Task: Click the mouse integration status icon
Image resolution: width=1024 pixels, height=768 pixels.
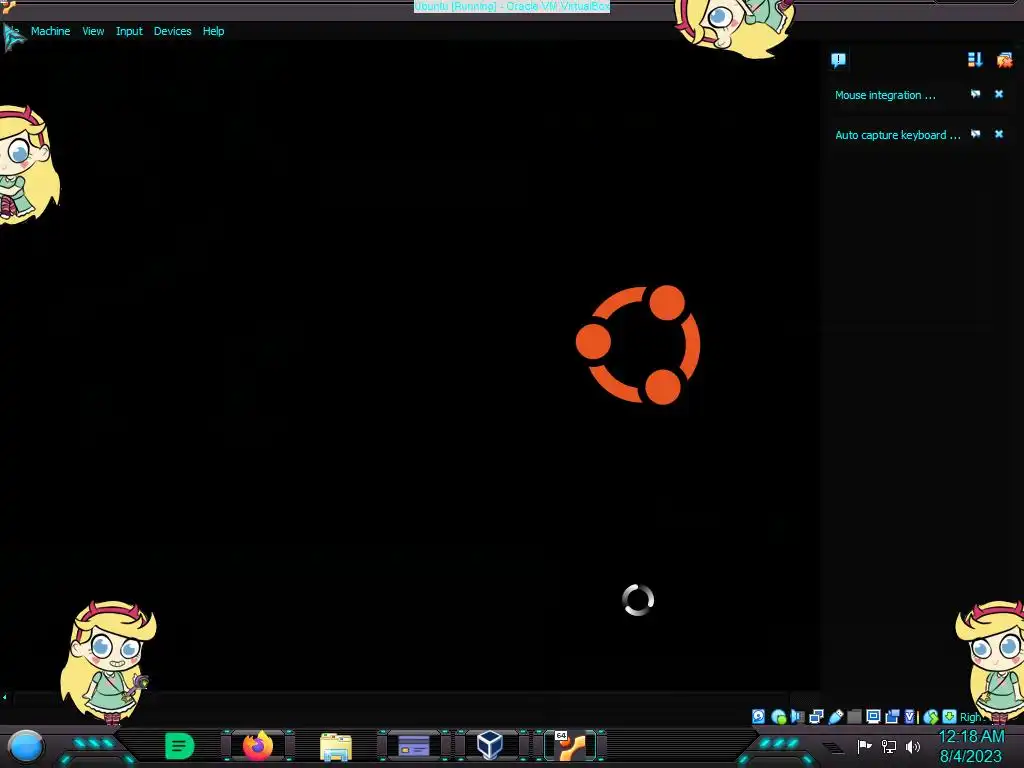Action: (x=931, y=716)
